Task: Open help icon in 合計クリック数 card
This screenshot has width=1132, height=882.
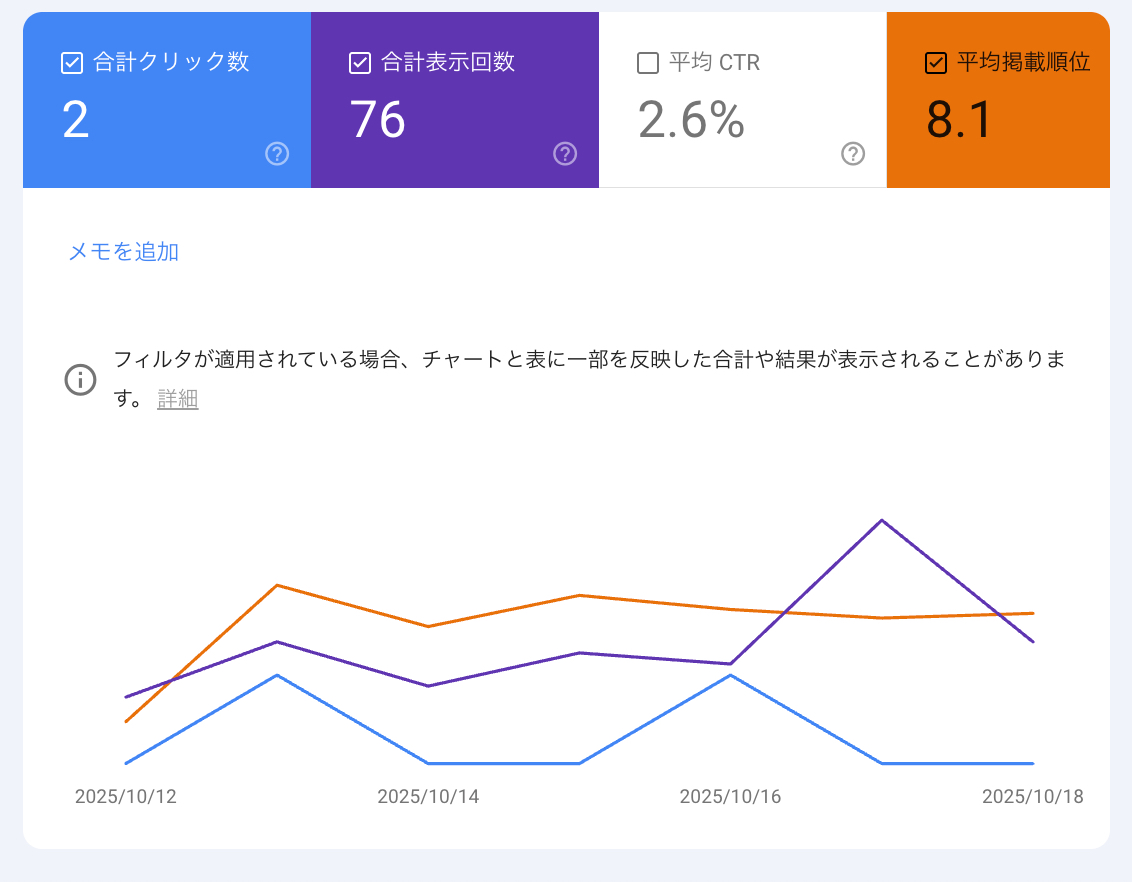Action: 277,153
